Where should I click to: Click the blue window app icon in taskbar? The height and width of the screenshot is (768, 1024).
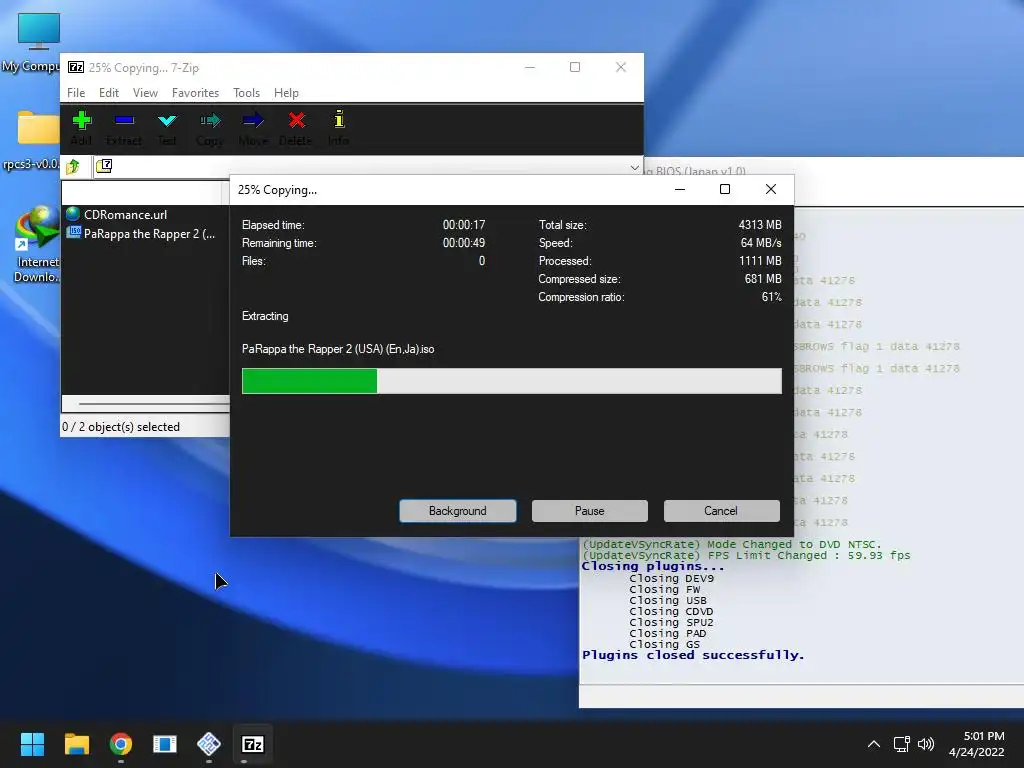click(165, 744)
